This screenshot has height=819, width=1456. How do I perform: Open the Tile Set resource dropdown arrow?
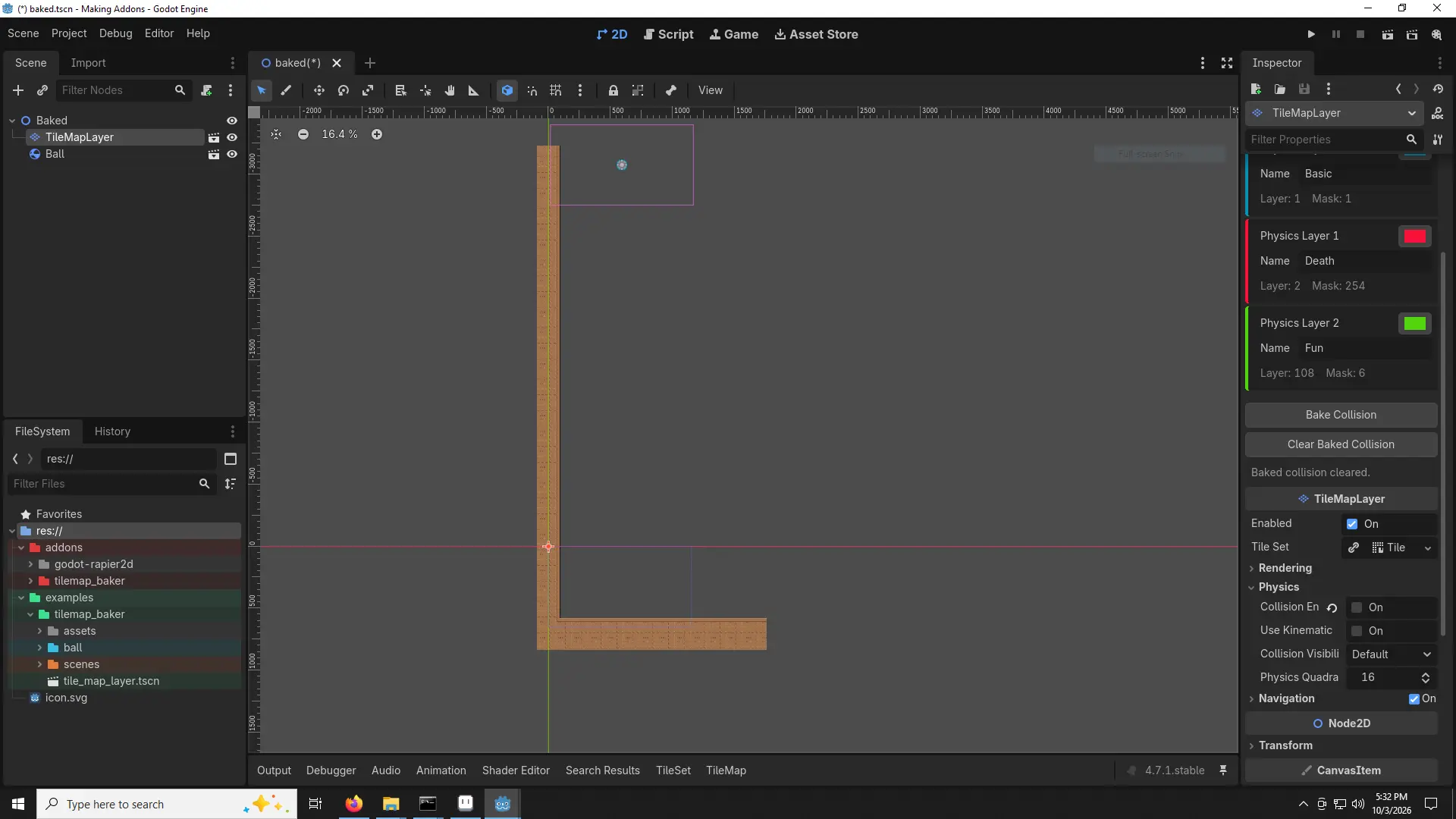1428,548
